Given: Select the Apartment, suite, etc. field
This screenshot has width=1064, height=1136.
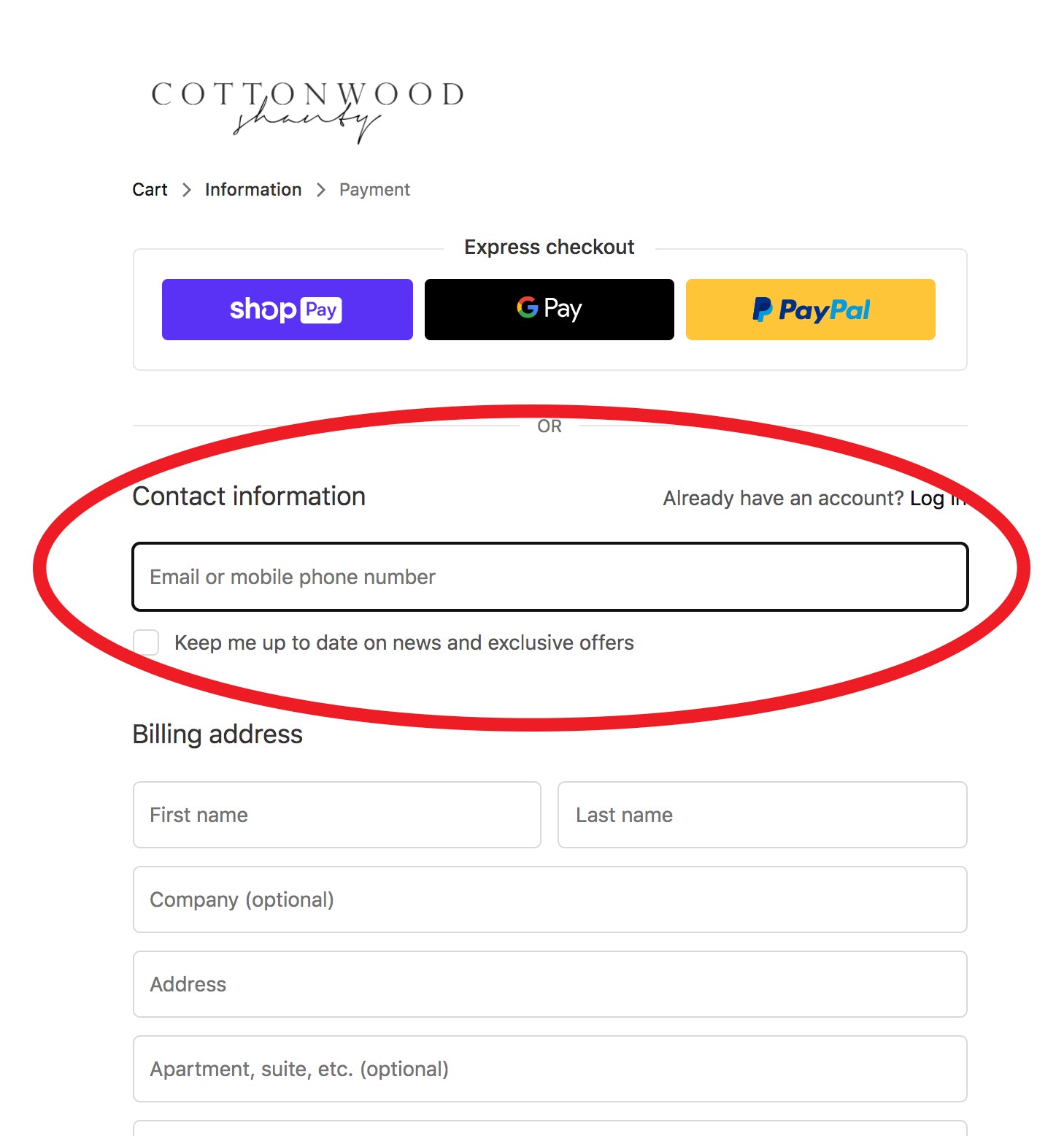Looking at the screenshot, I should [550, 1069].
